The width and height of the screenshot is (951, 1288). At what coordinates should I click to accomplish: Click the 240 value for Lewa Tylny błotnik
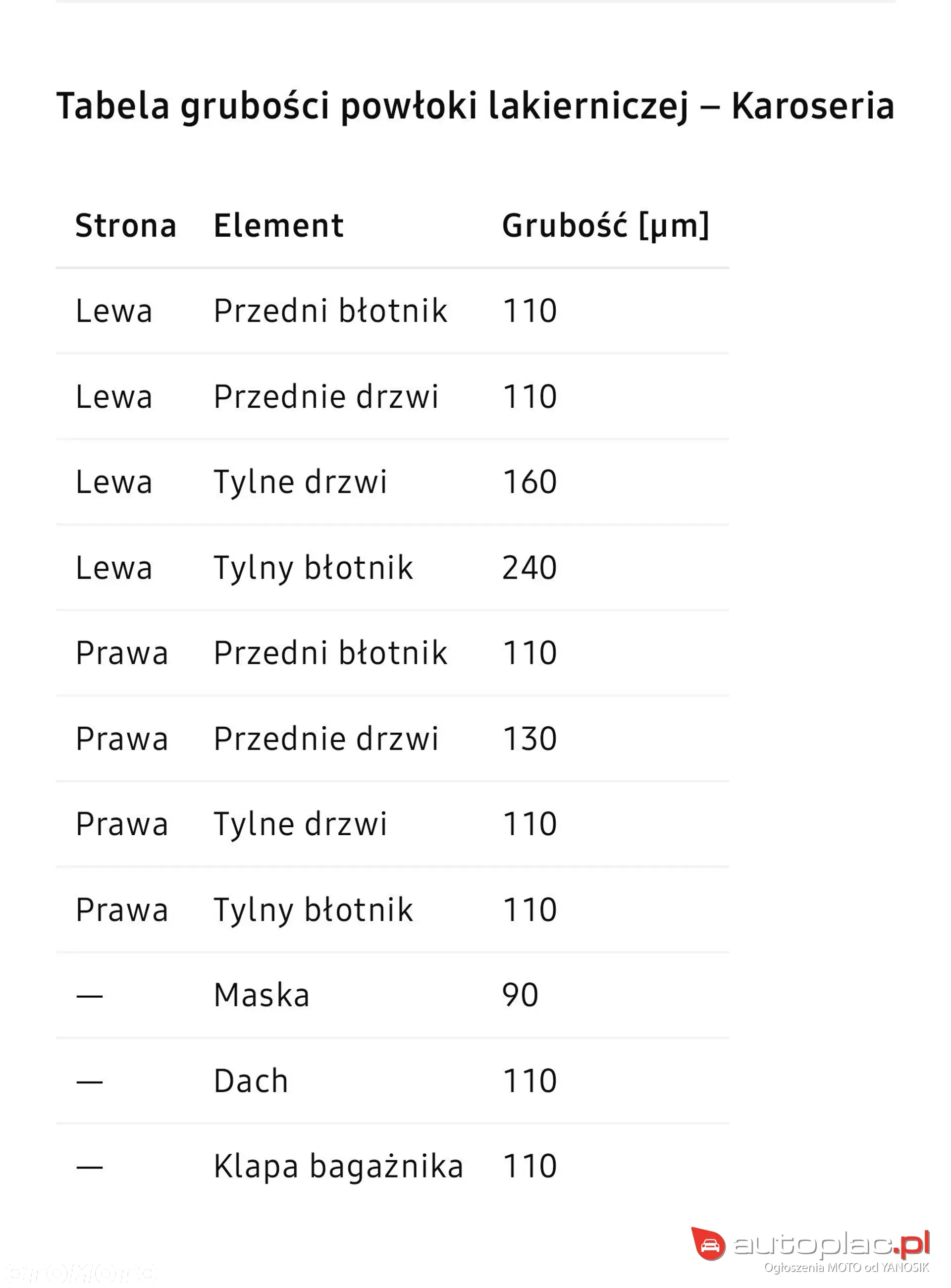tap(529, 568)
